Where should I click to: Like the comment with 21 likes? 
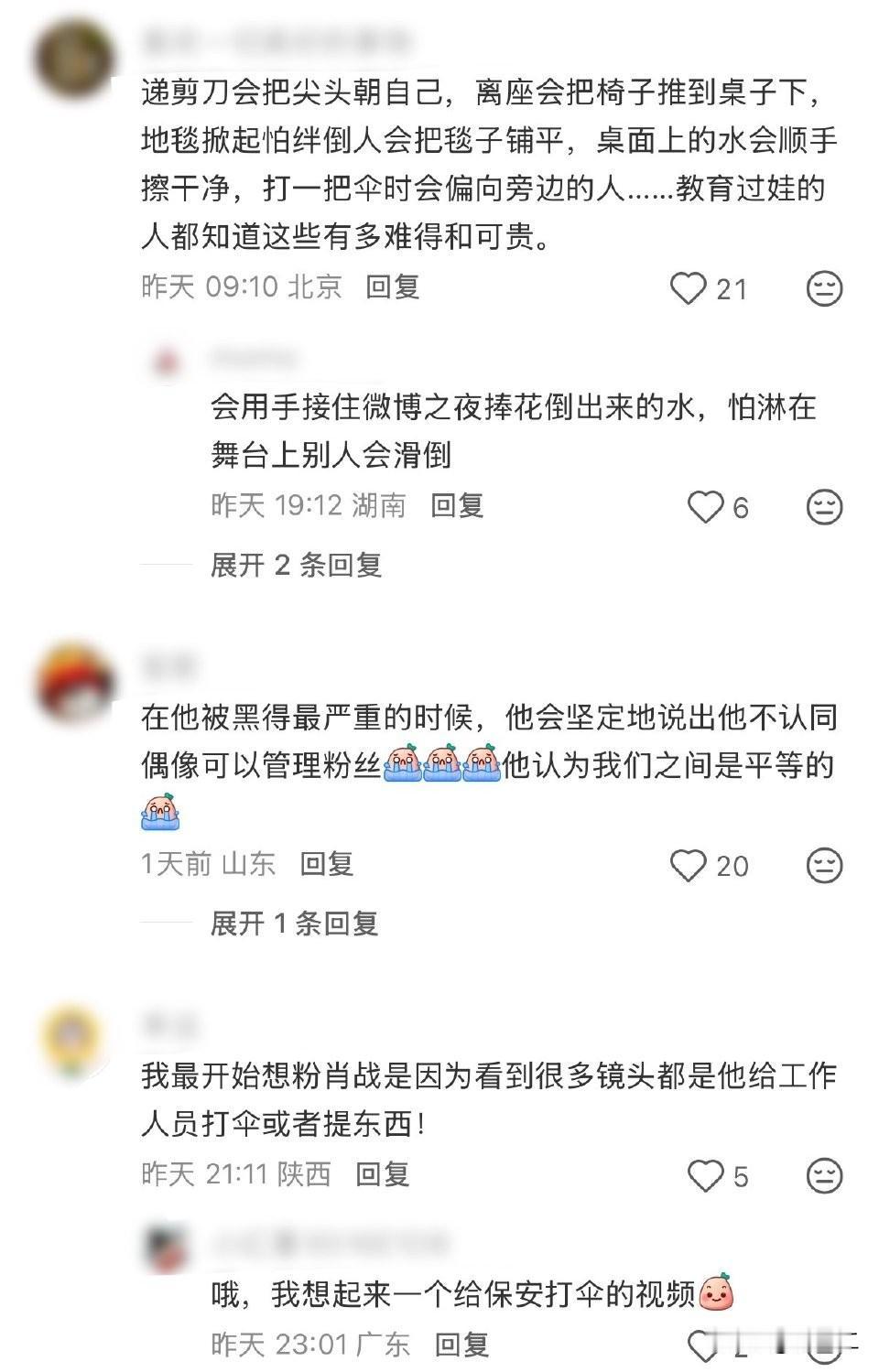689,287
